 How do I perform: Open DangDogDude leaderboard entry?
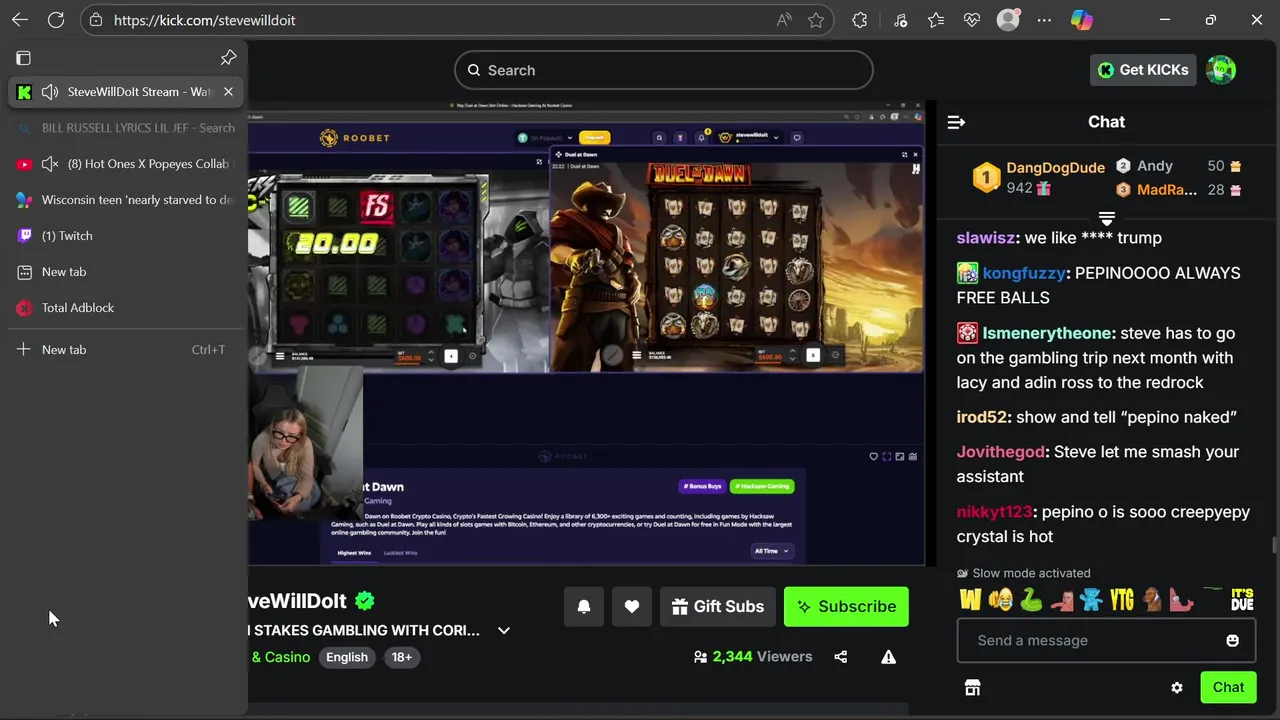tap(1038, 177)
